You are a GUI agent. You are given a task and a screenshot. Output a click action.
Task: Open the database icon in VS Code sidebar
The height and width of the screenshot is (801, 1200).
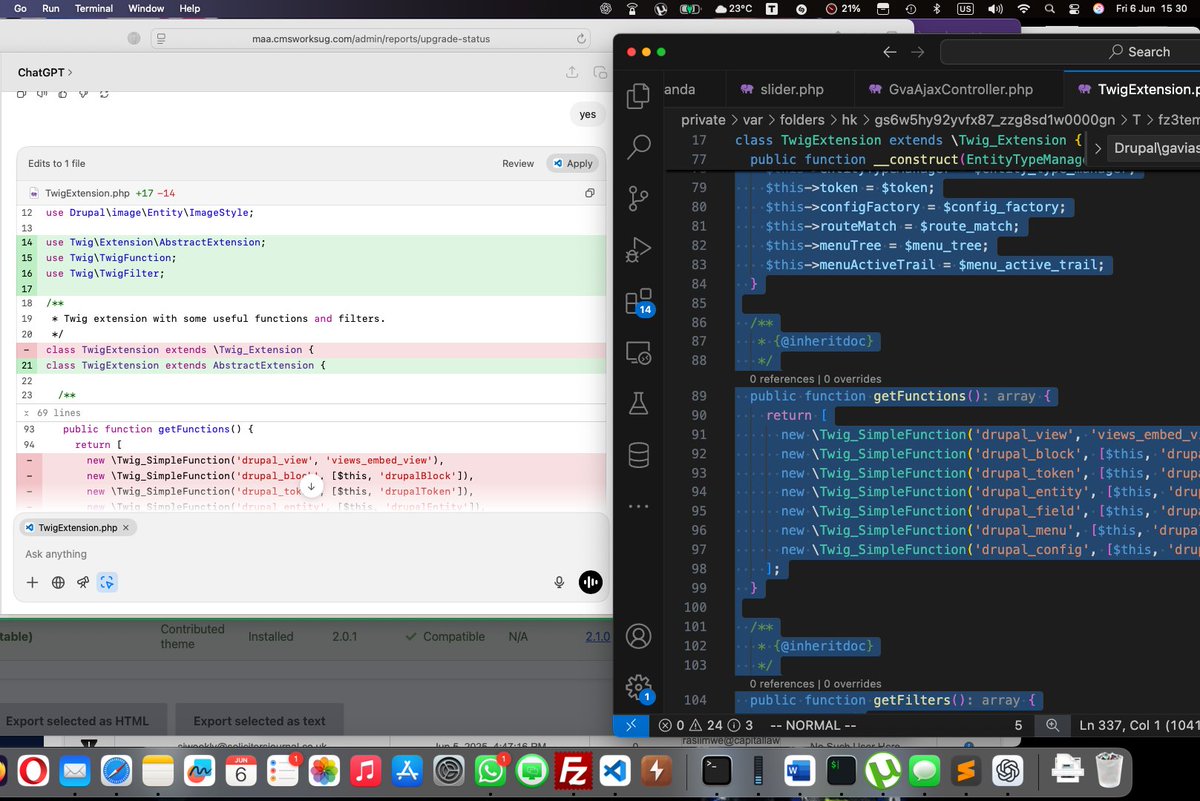point(638,455)
